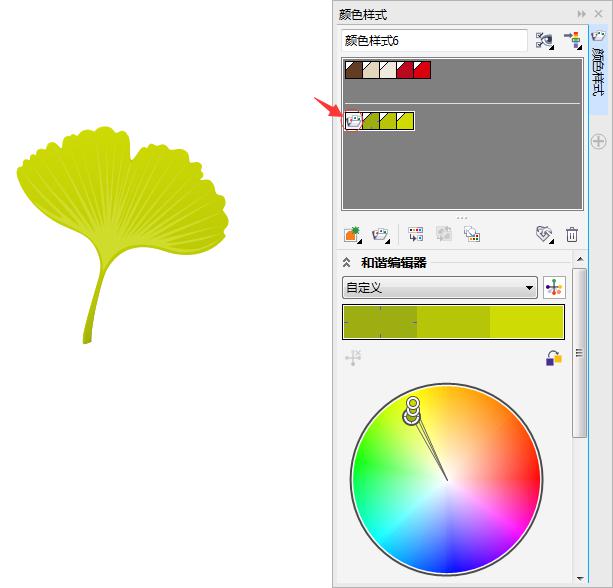This screenshot has width=613, height=588.
Task: Select the beige color style swatch
Action: click(x=371, y=70)
